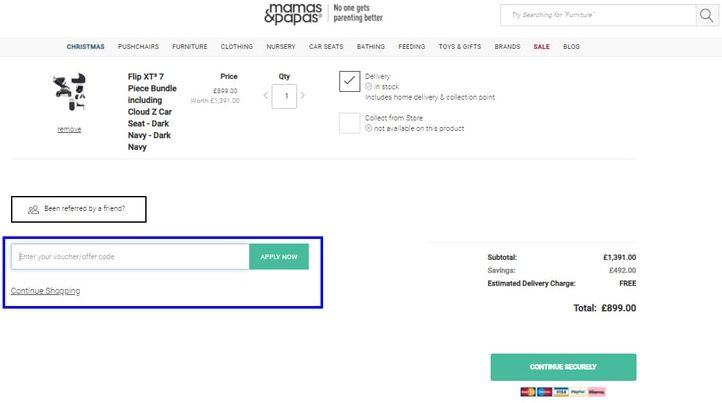Screen dimensions: 722x403
Task: Open the Feeding menu
Action: 412,47
